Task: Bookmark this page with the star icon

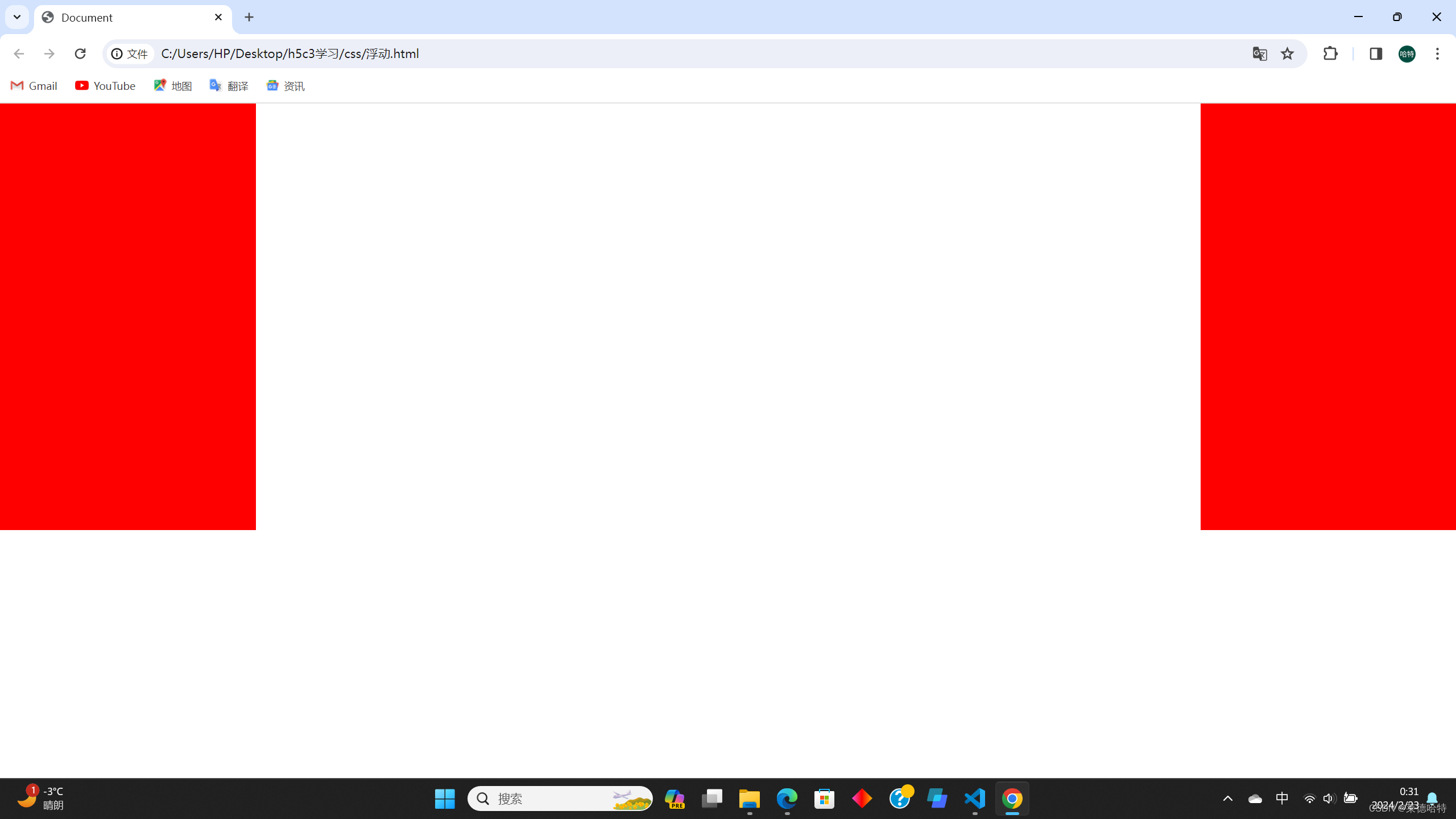Action: pos(1287,53)
